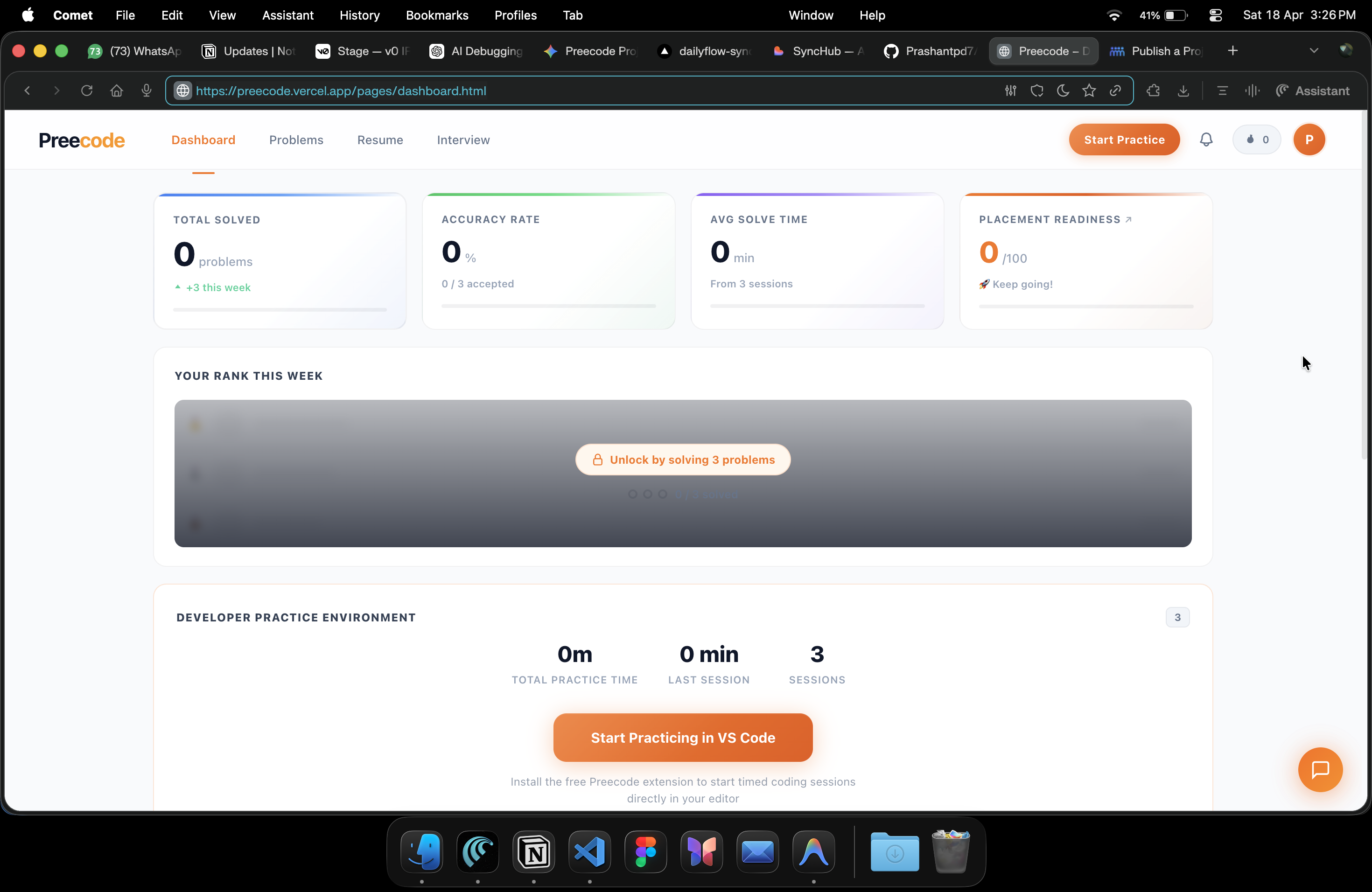Viewport: 1372px width, 892px height.
Task: Open the P profile avatar
Action: [x=1309, y=139]
